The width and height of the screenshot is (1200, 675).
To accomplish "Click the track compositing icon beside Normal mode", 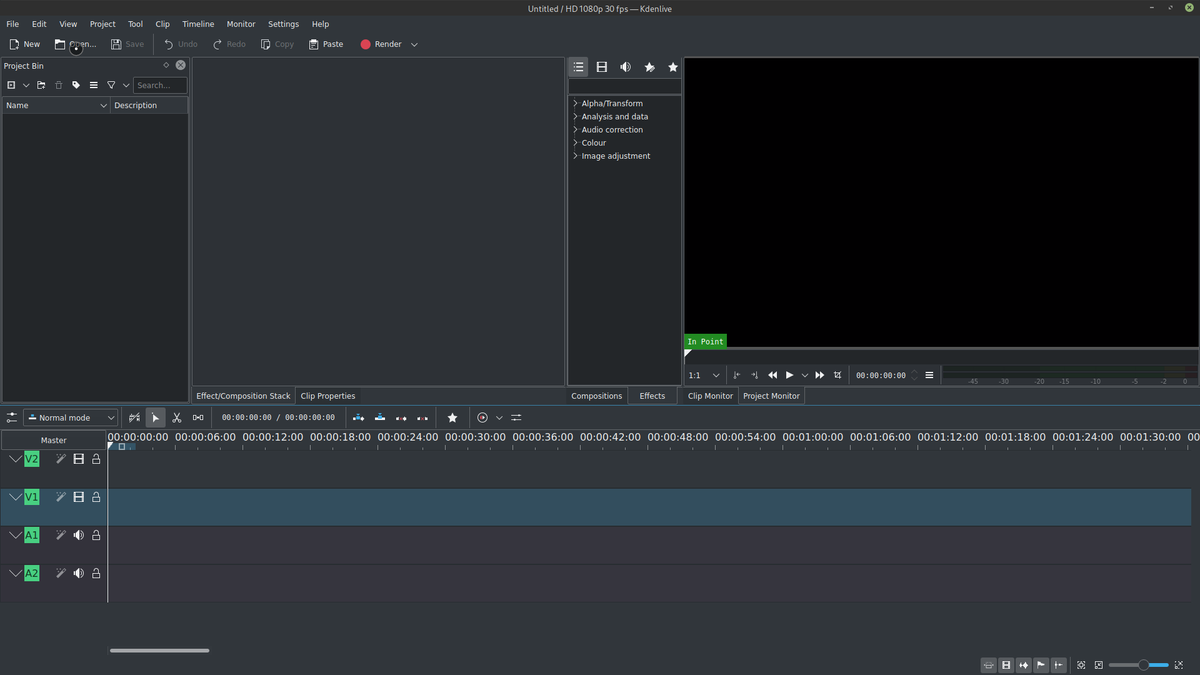I will pos(134,418).
